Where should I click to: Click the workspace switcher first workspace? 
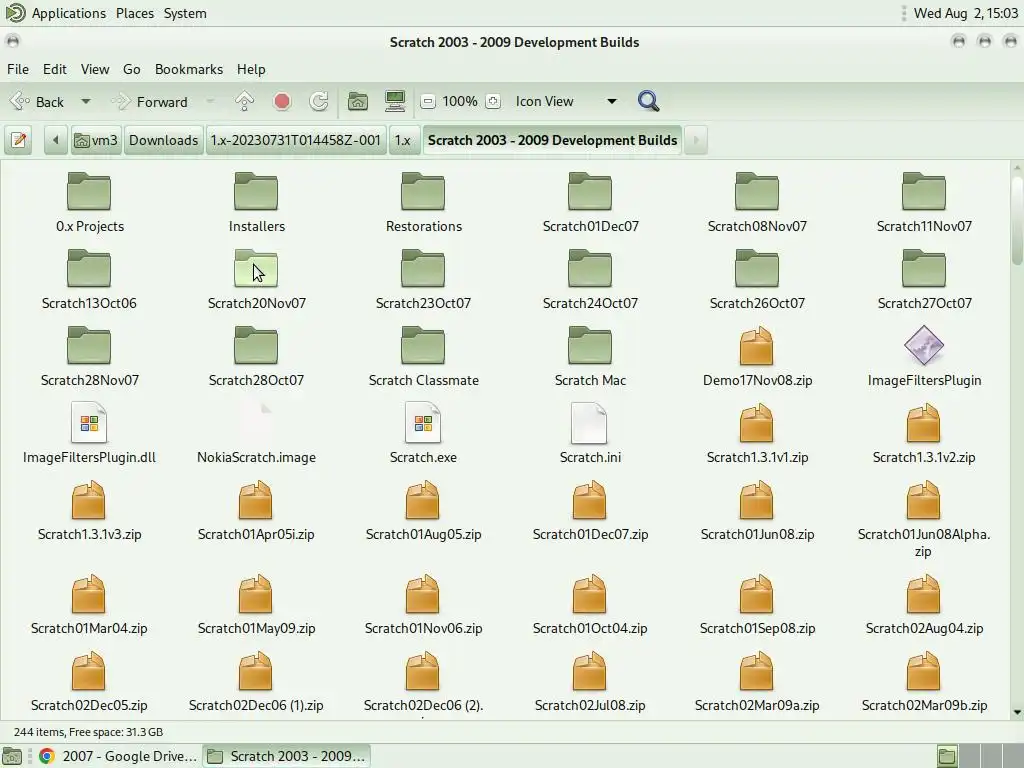pyautogui.click(x=947, y=756)
